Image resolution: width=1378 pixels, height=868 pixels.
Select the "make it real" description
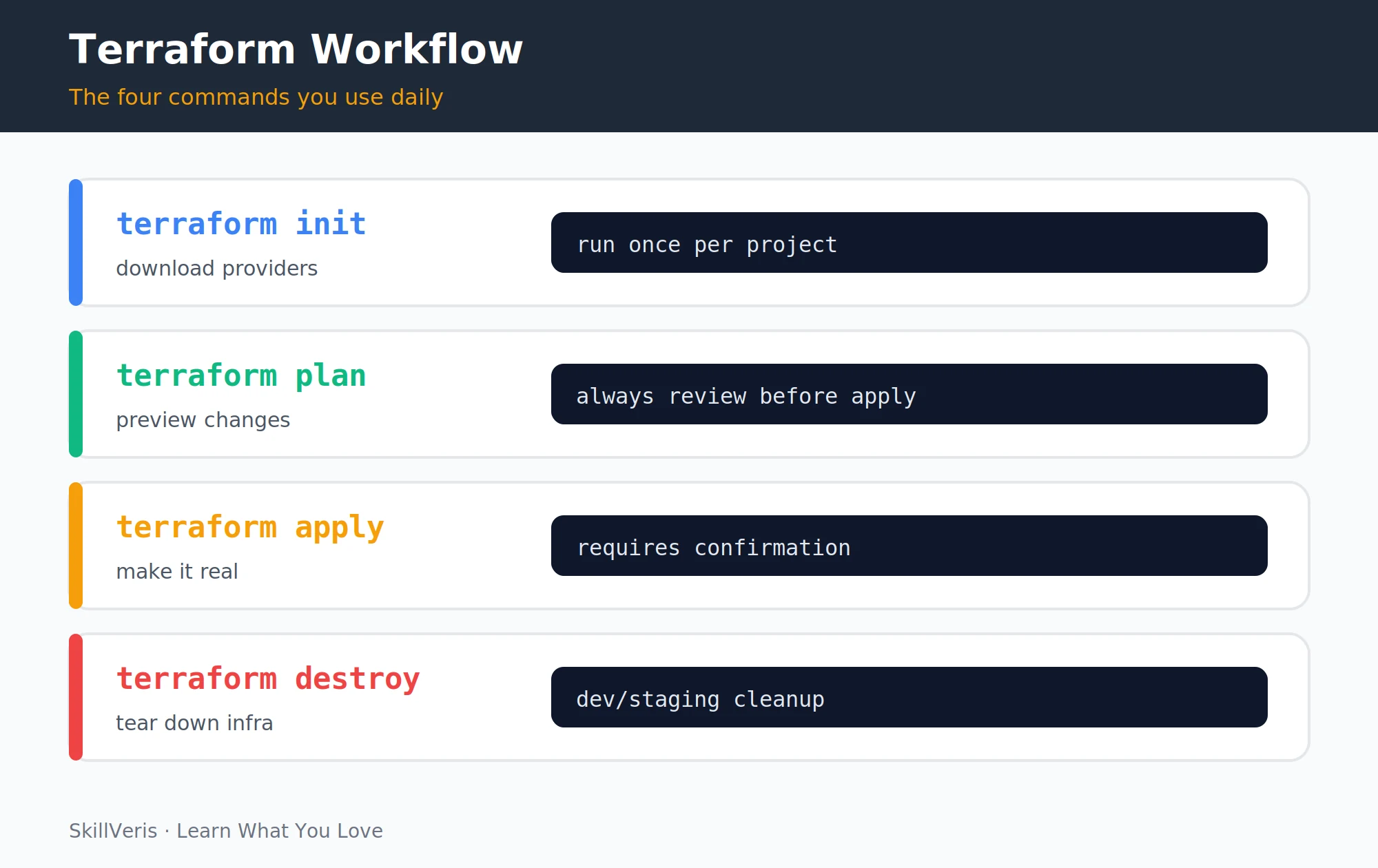tap(177, 571)
